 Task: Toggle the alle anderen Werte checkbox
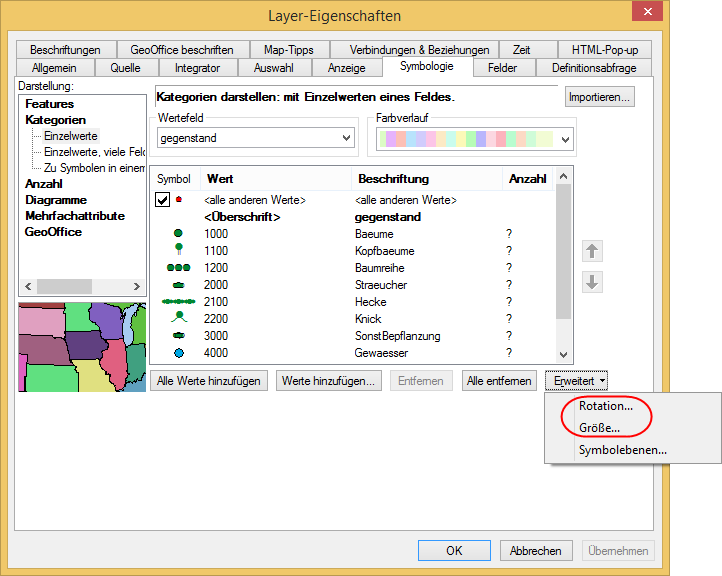coord(163,200)
